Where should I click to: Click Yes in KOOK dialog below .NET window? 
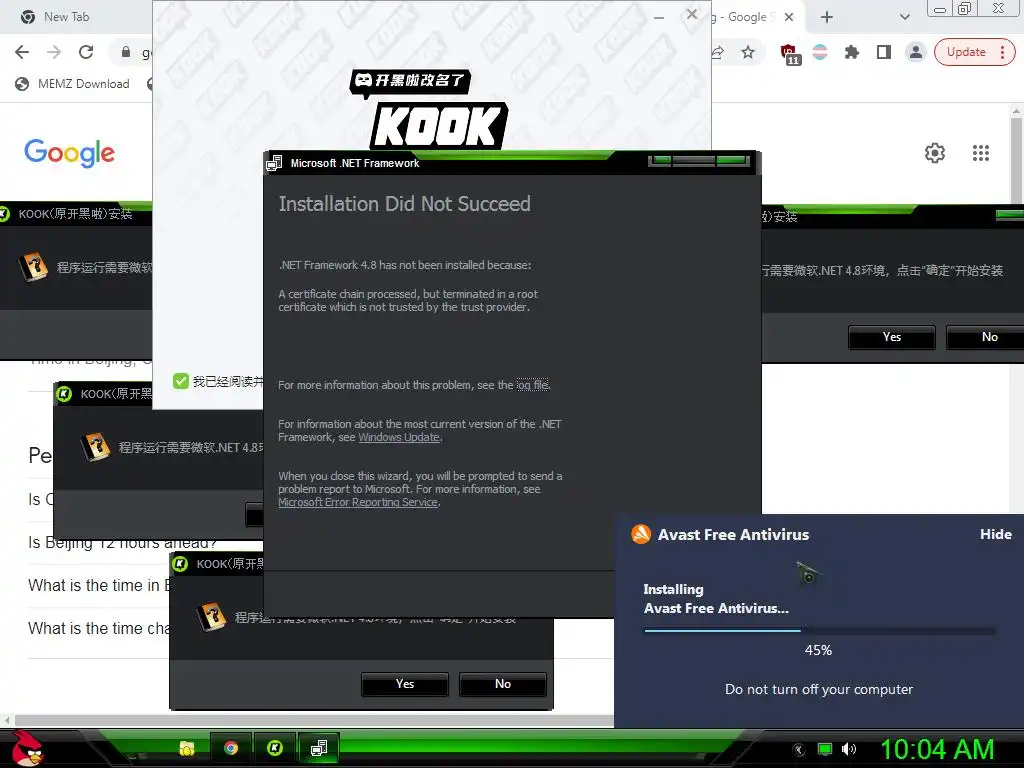click(405, 684)
